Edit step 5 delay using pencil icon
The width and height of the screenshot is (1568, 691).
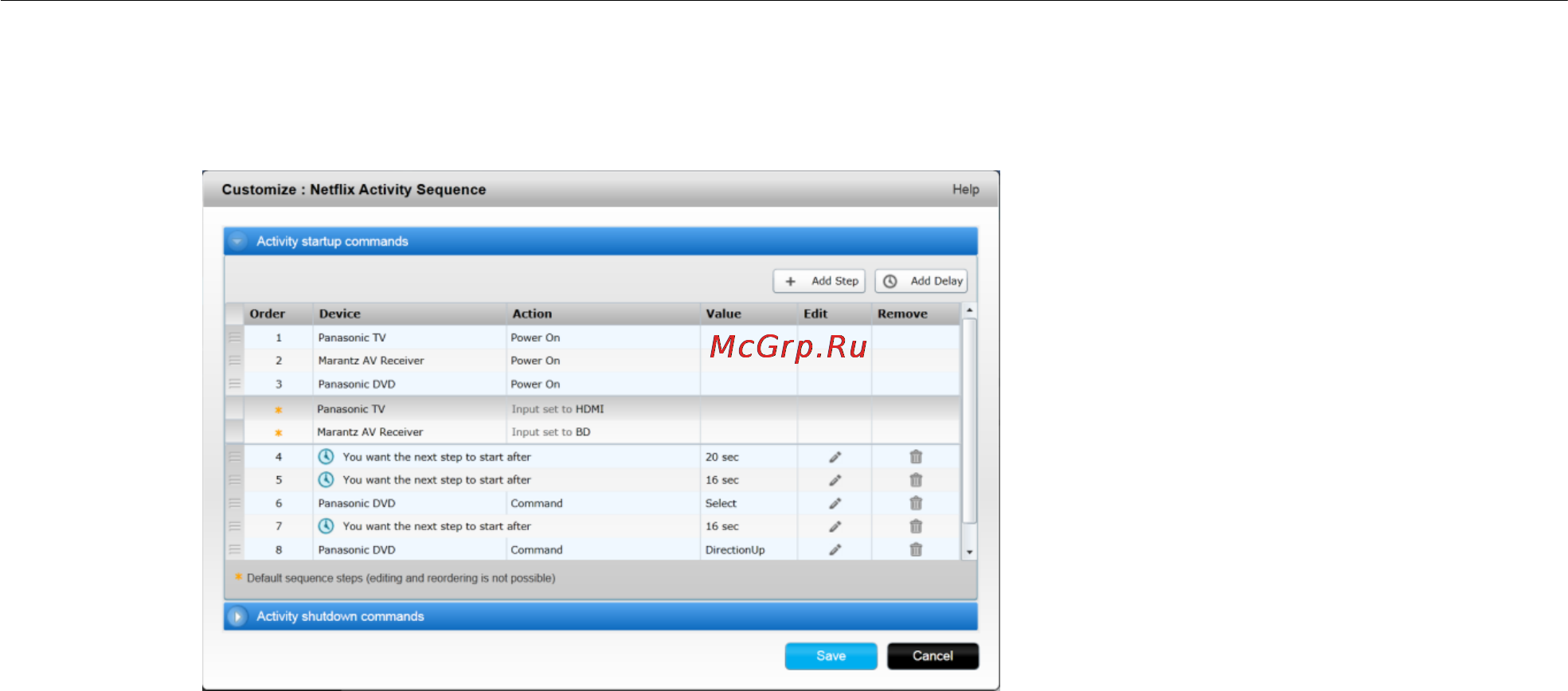coord(835,480)
